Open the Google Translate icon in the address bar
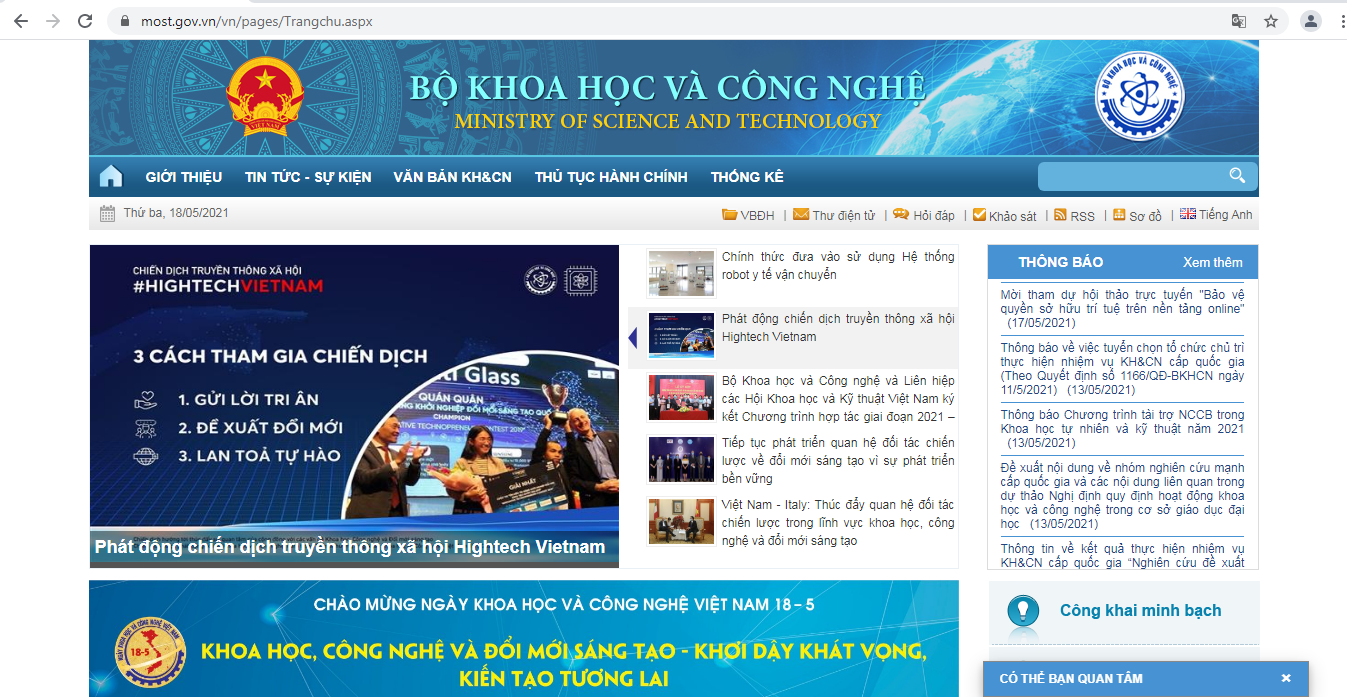 [1239, 21]
